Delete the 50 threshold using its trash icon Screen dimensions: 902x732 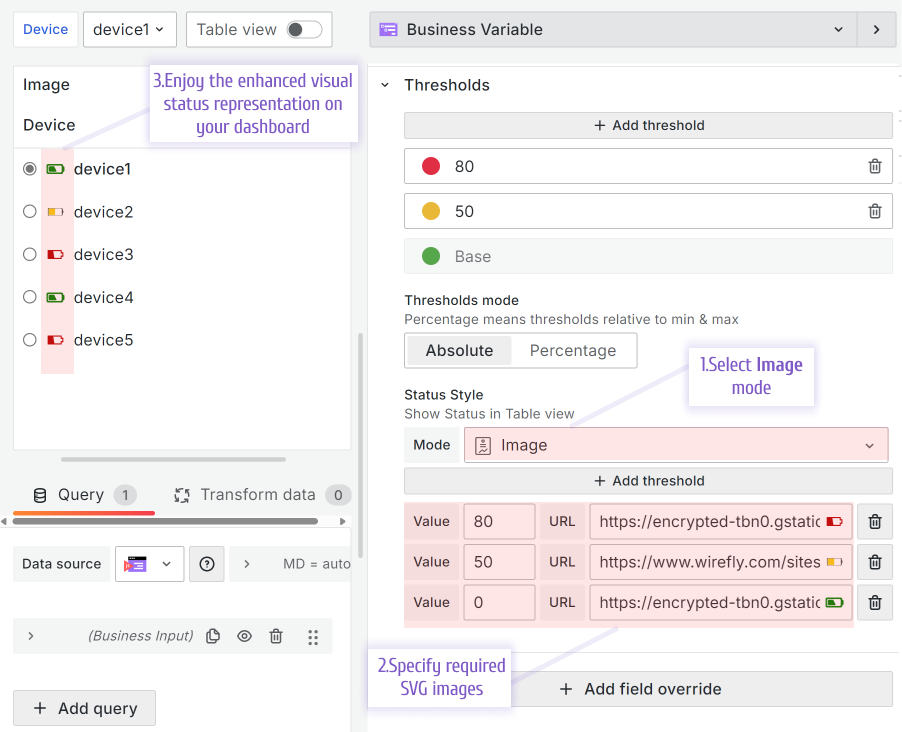874,211
